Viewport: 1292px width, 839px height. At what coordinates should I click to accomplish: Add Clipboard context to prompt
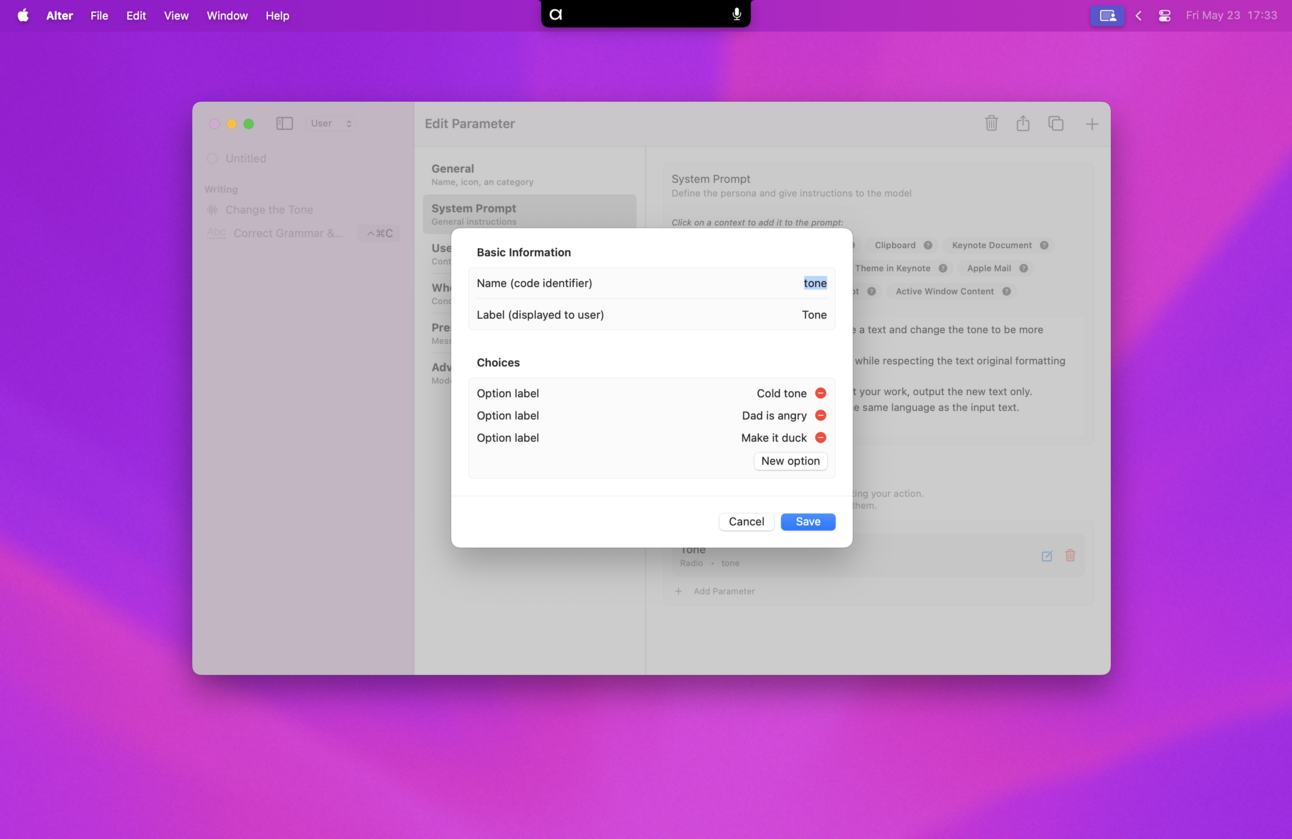895,245
